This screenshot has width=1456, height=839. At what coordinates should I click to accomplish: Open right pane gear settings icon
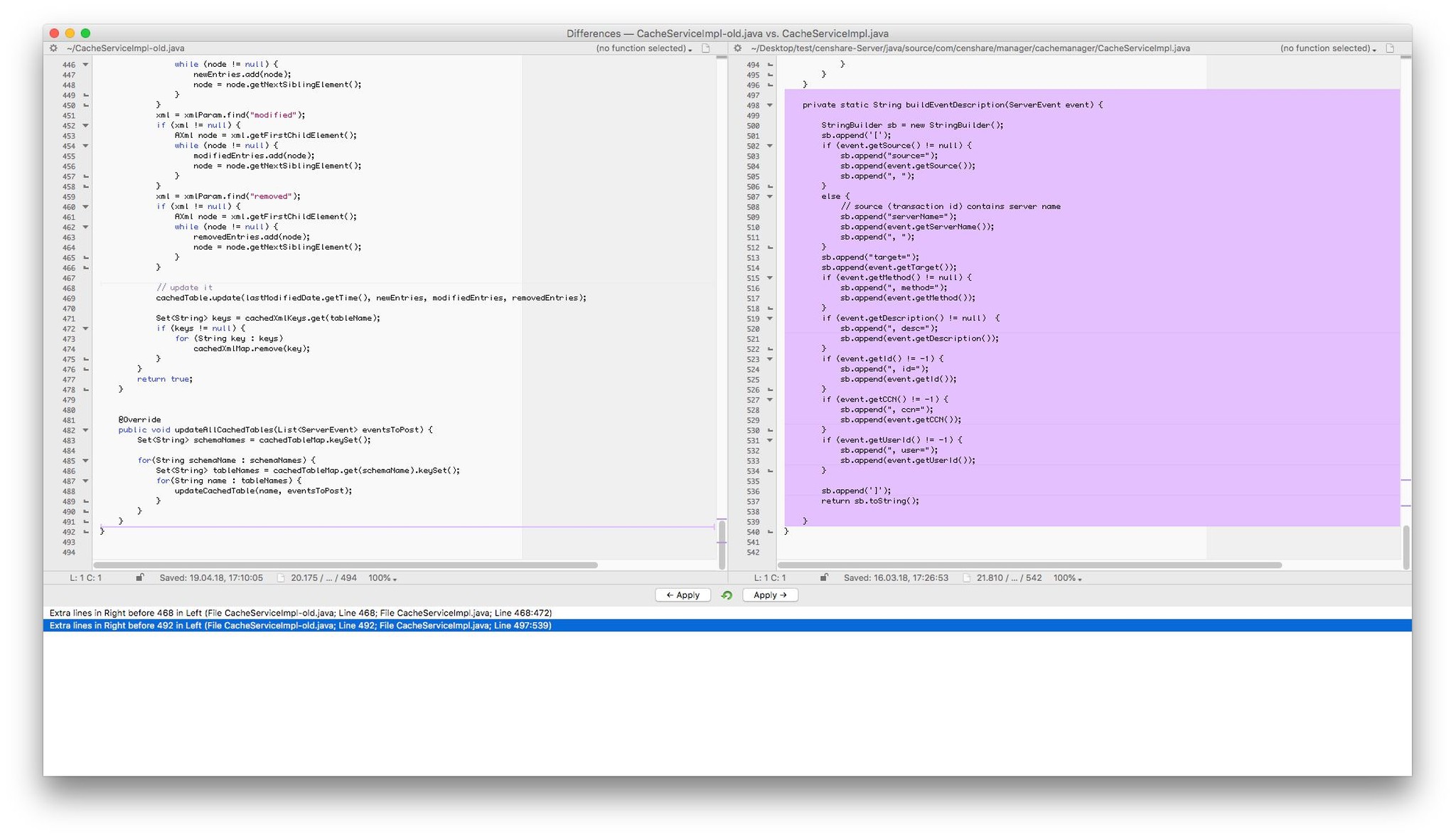(738, 48)
